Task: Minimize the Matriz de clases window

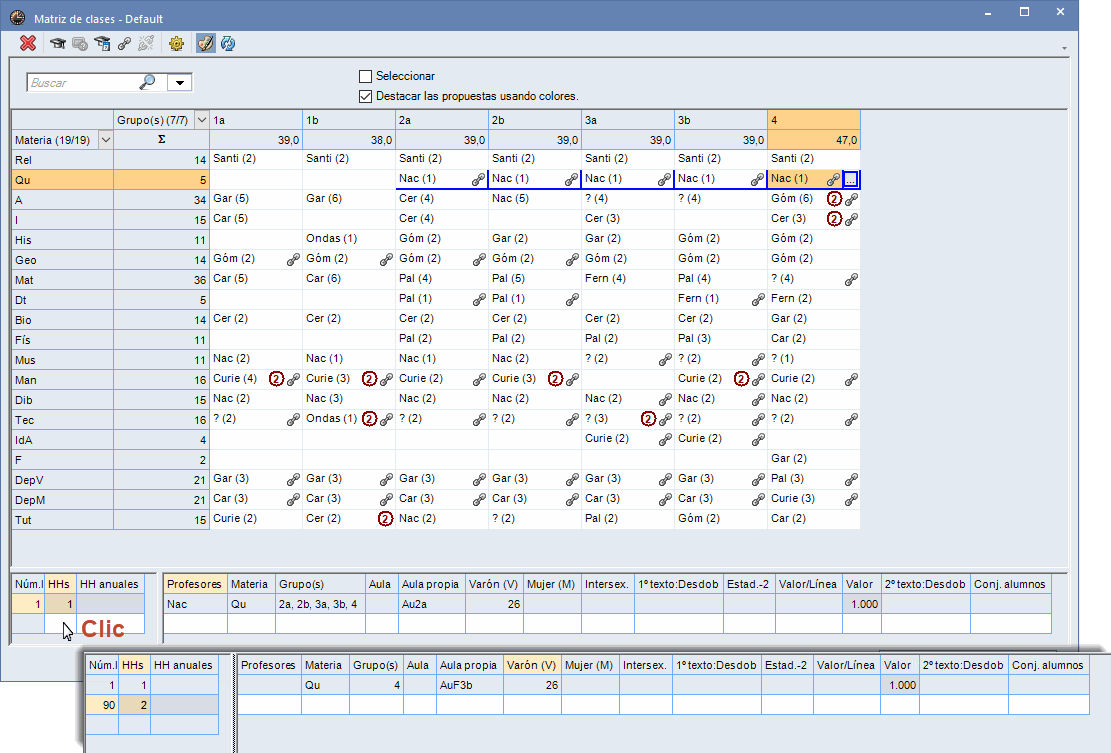Action: pos(988,12)
